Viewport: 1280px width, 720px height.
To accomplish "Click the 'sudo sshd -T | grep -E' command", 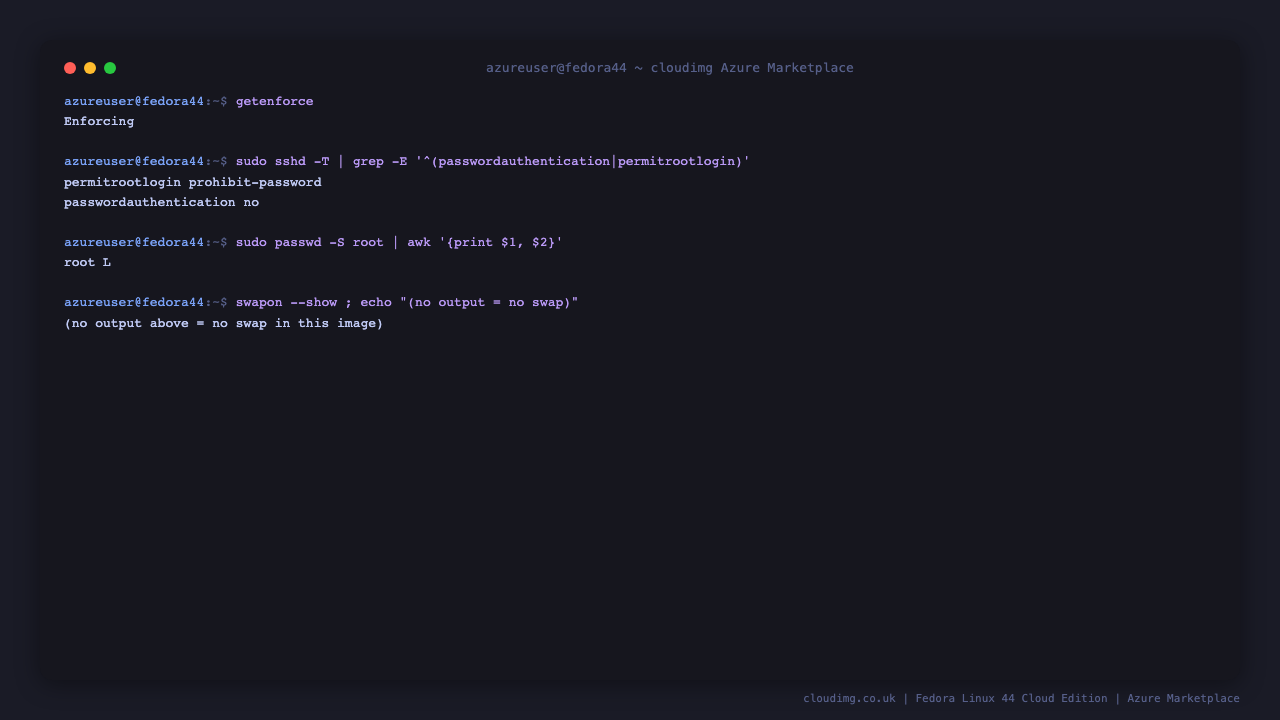I will [x=493, y=162].
